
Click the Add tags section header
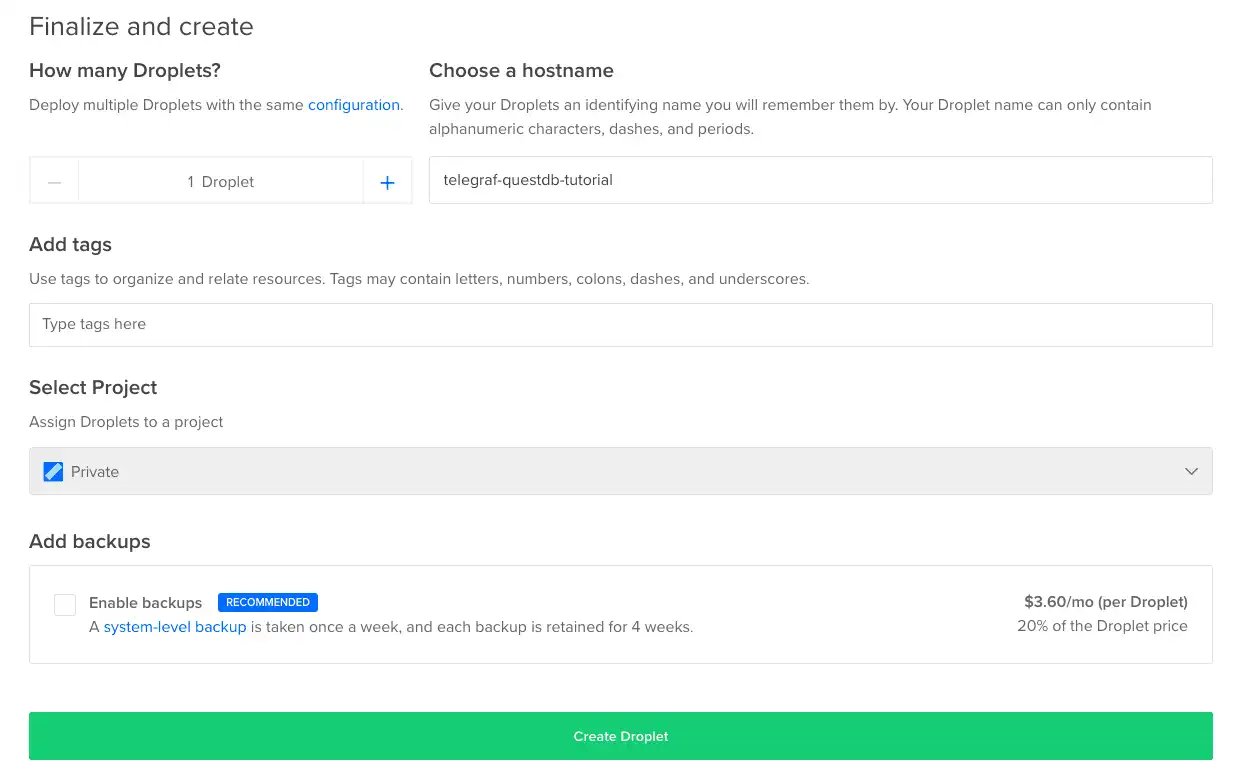[x=70, y=244]
